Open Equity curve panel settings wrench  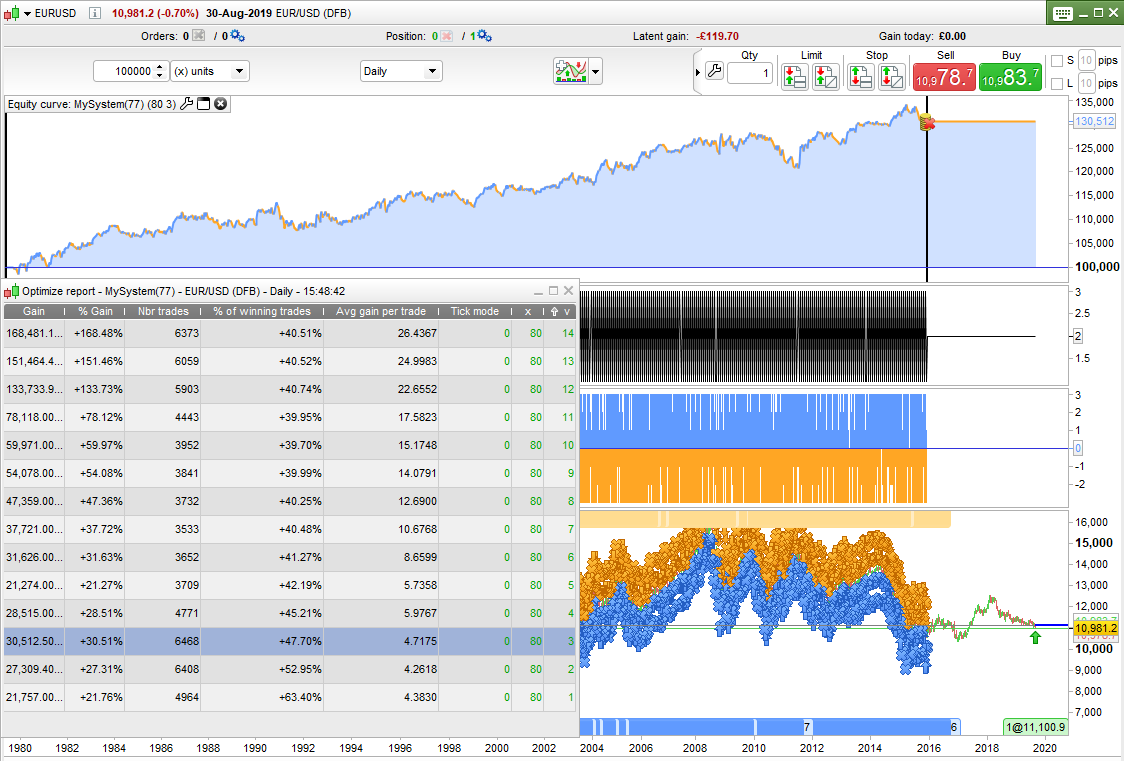click(186, 104)
